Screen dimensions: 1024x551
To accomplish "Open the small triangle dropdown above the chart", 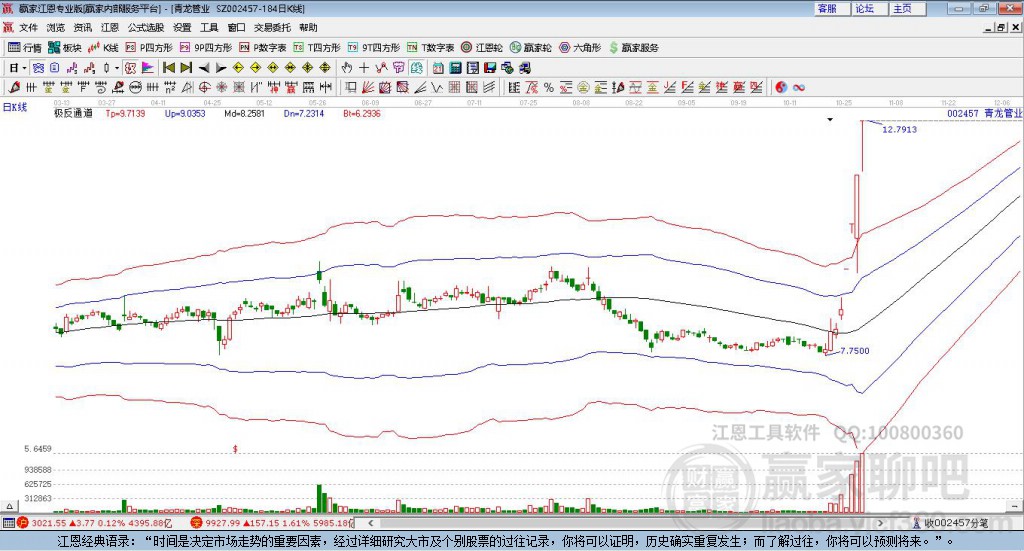I will 829,120.
